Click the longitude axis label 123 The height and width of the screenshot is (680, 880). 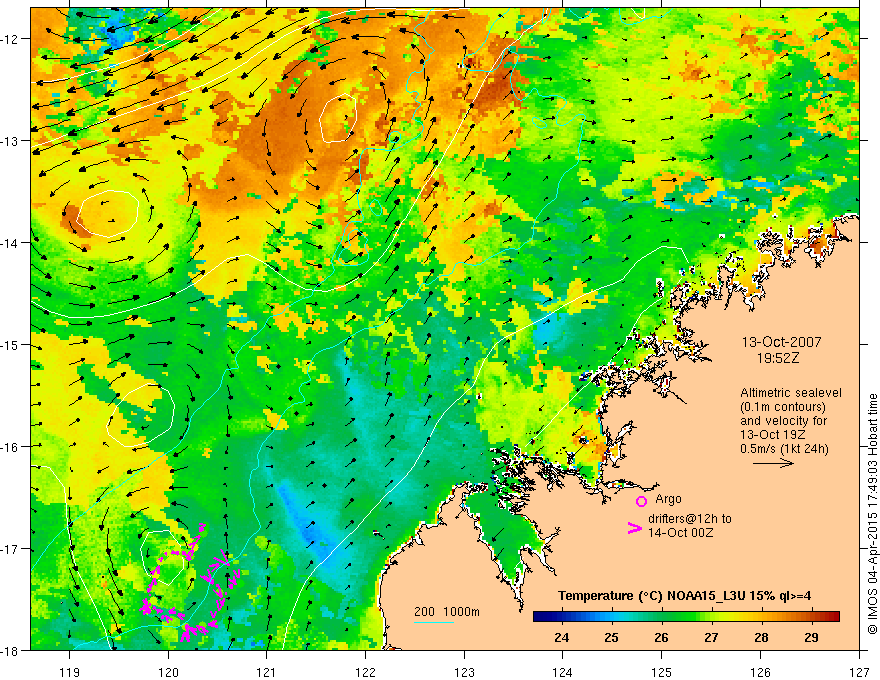point(464,672)
